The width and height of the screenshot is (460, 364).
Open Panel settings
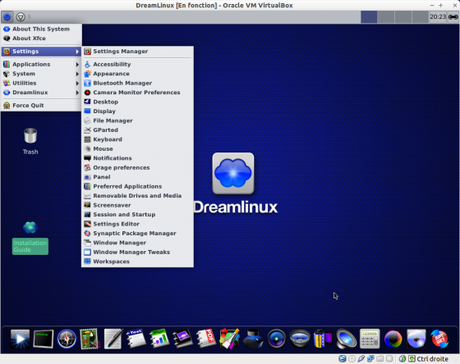pos(137,177)
